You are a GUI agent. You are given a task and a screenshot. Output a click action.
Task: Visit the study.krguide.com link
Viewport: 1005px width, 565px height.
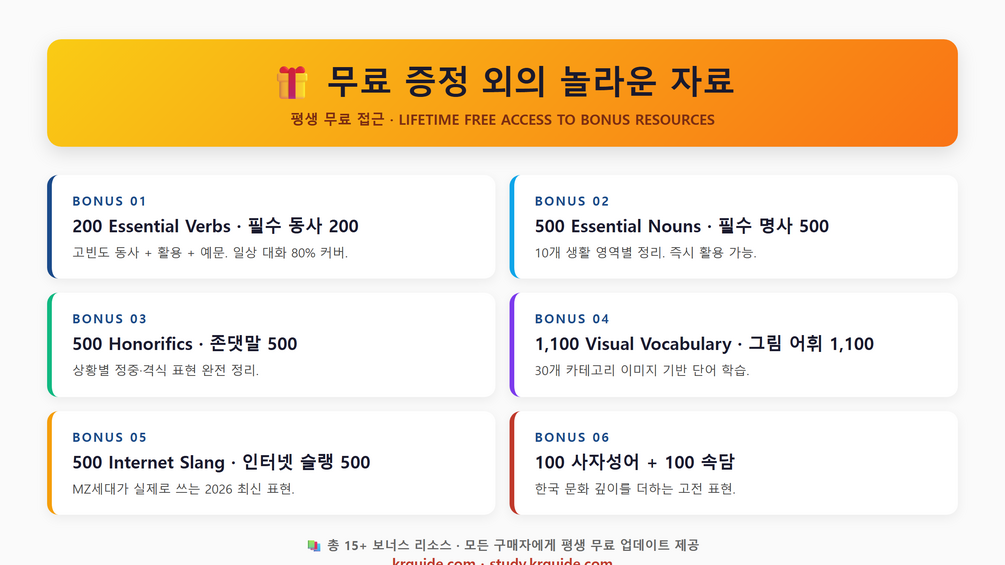click(x=551, y=562)
